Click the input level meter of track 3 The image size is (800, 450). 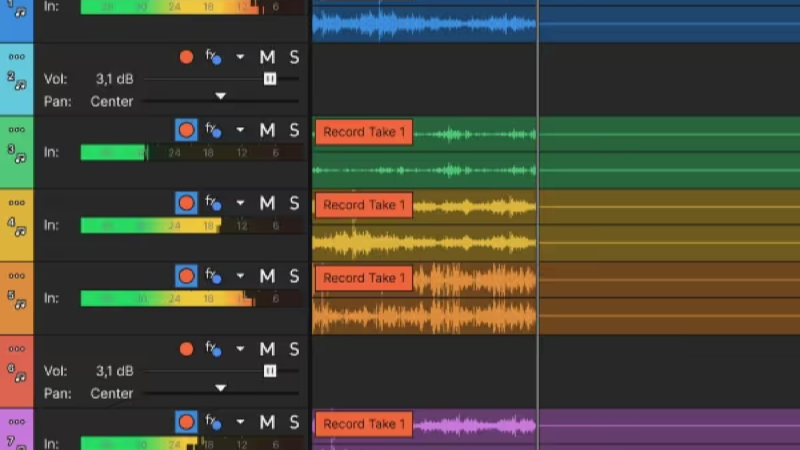click(191, 153)
